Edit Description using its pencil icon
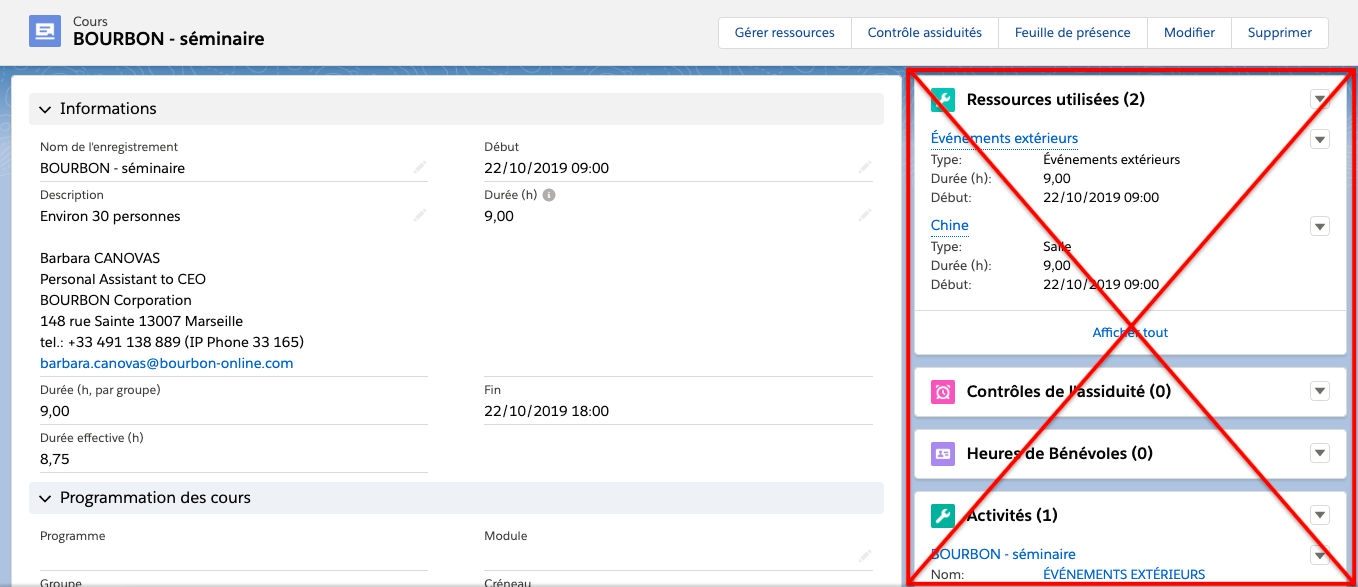Screen dimensions: 1358x587 coord(419,216)
